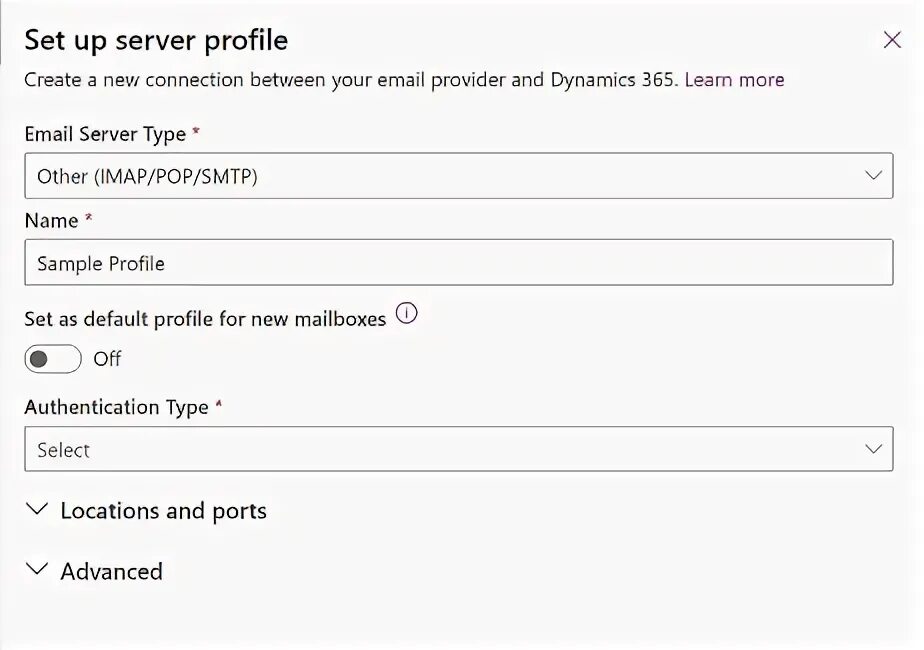
Task: Click the chevron arrow in Email Server Type
Action: [873, 176]
